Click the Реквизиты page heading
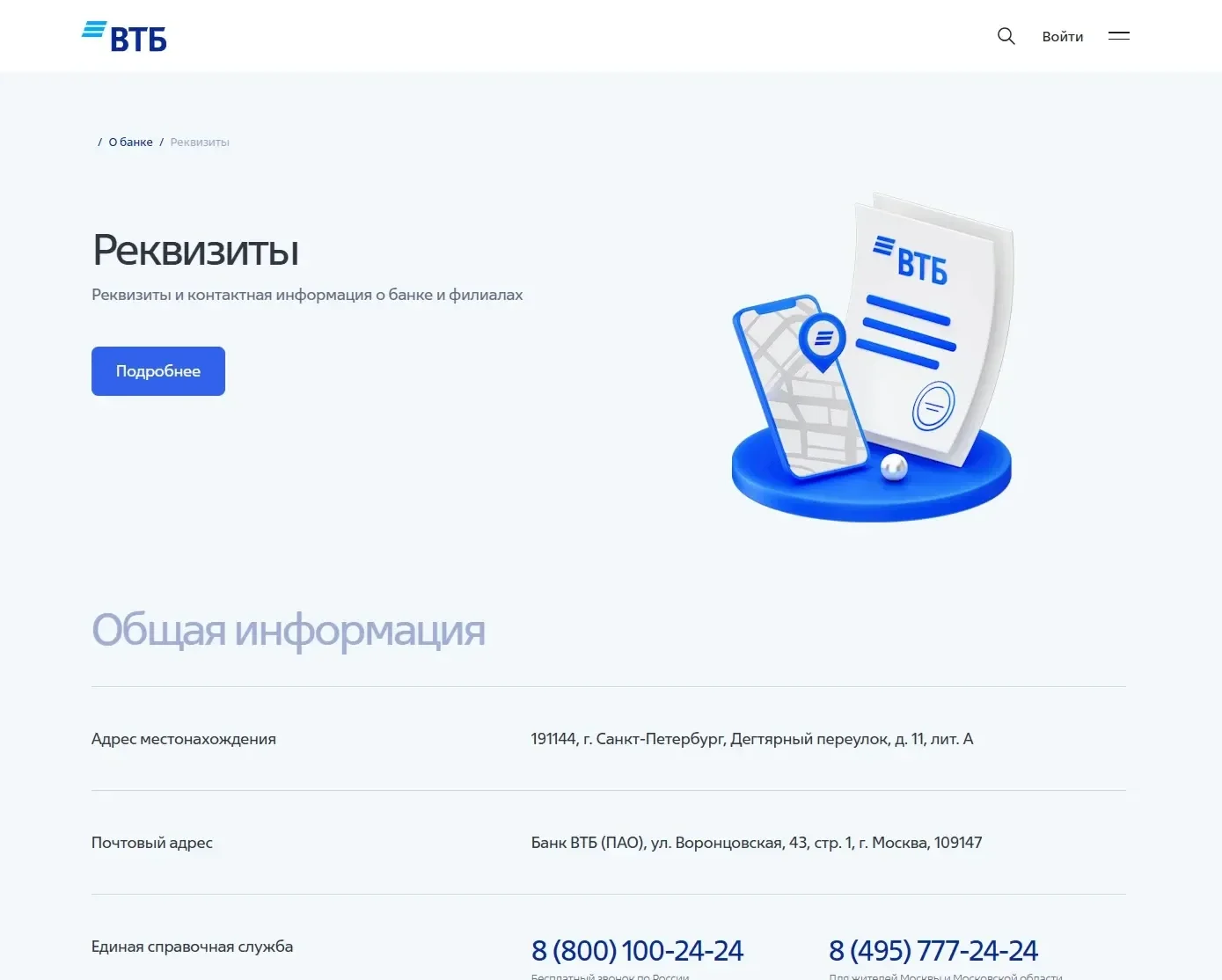 click(195, 250)
